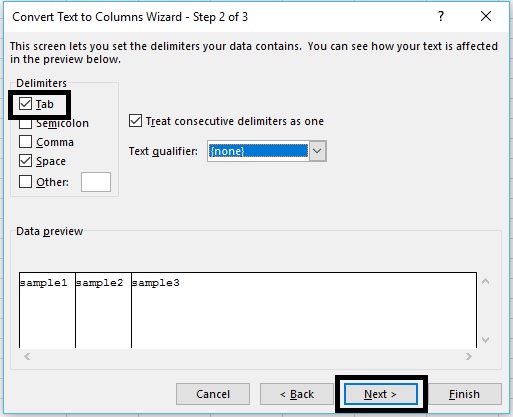Click the preview scroll right arrow
This screenshot has height=417, width=513.
pos(469,357)
